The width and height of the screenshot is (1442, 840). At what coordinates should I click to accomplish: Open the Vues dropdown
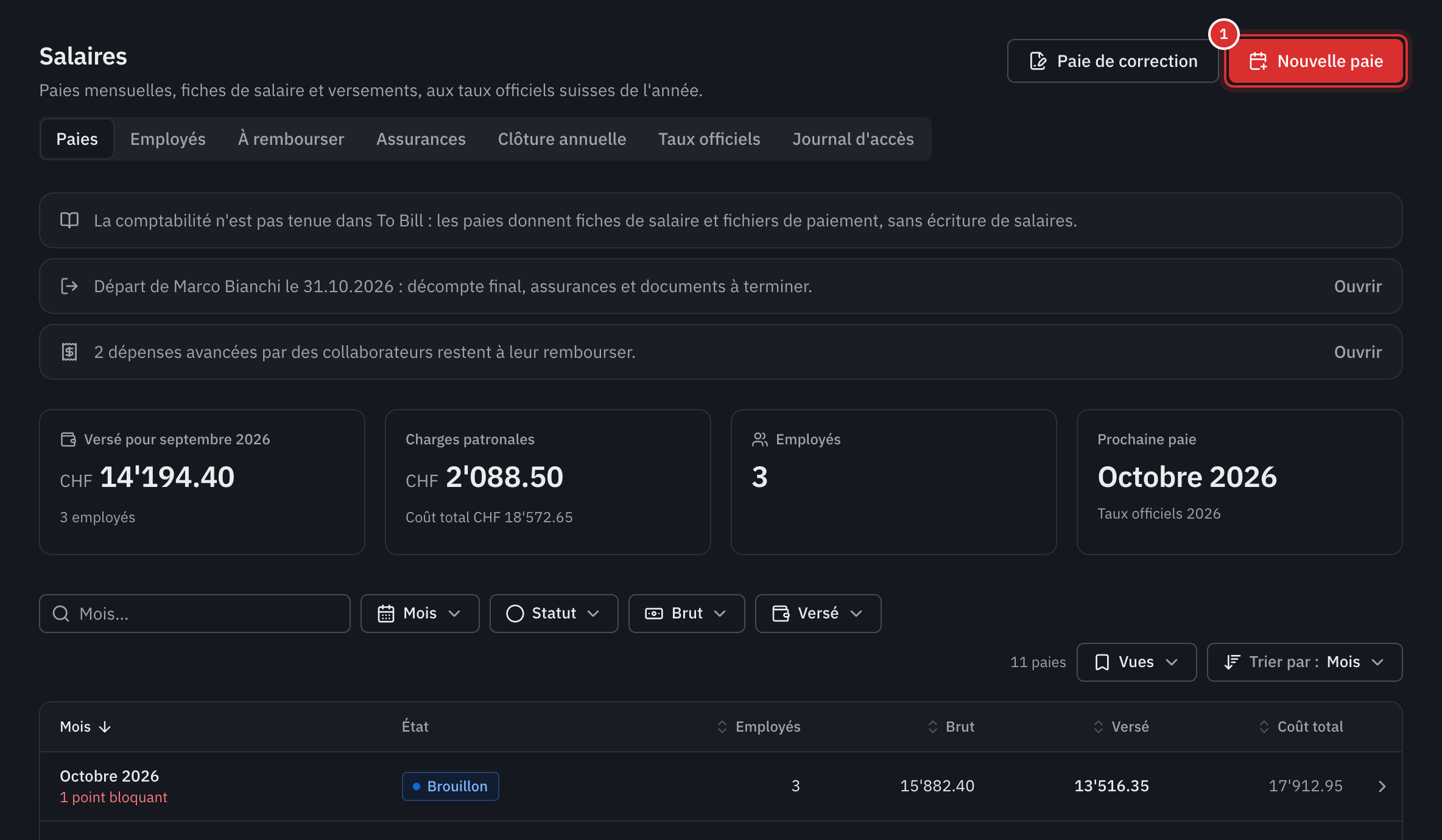point(1137,662)
